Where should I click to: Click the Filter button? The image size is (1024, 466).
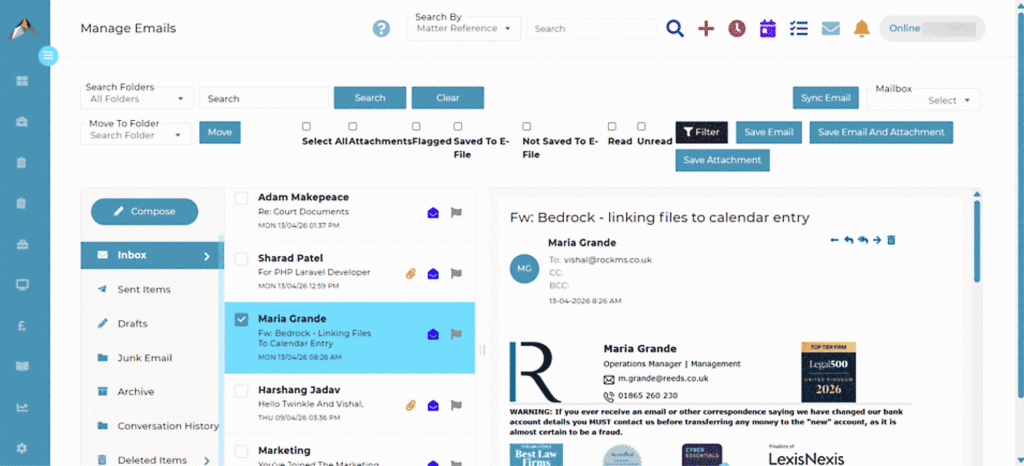[701, 132]
